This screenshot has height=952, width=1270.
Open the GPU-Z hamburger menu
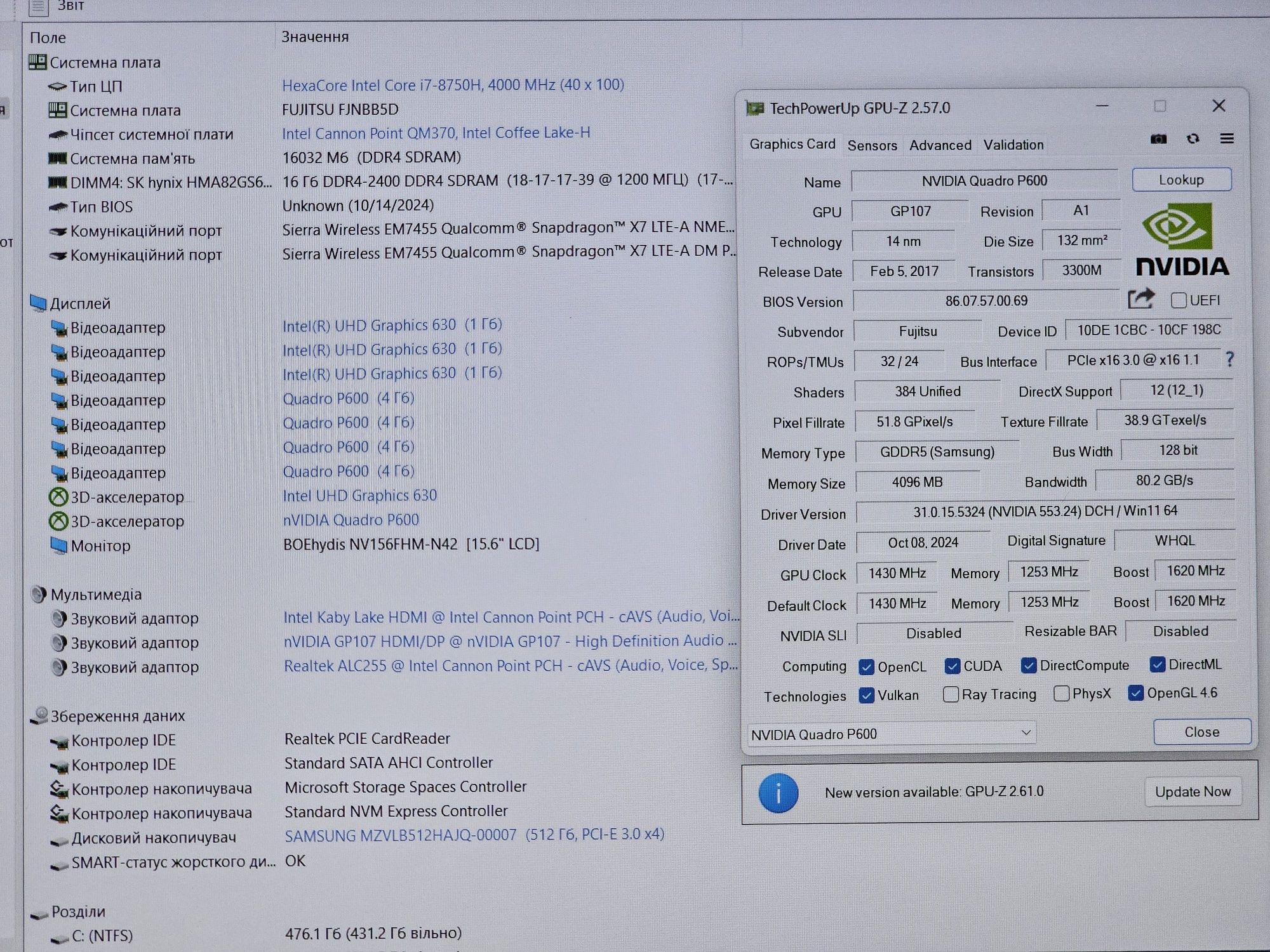point(1227,138)
